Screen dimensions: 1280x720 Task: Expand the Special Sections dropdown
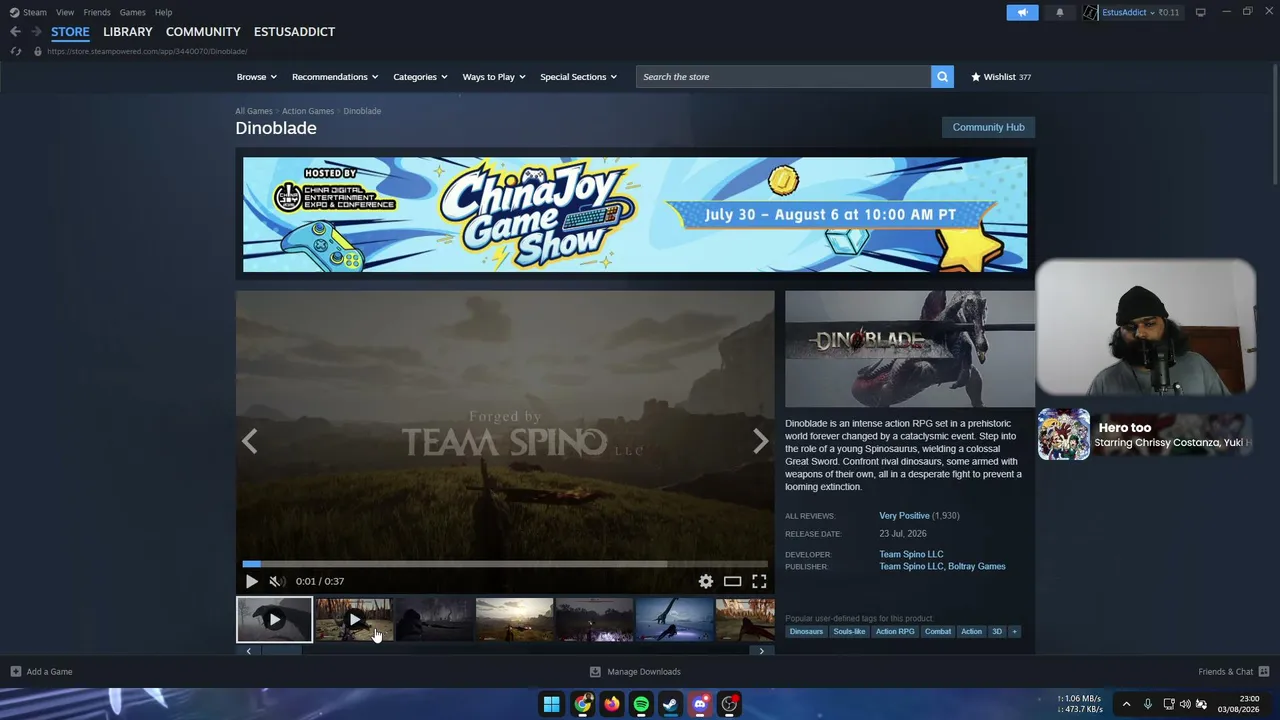click(579, 77)
